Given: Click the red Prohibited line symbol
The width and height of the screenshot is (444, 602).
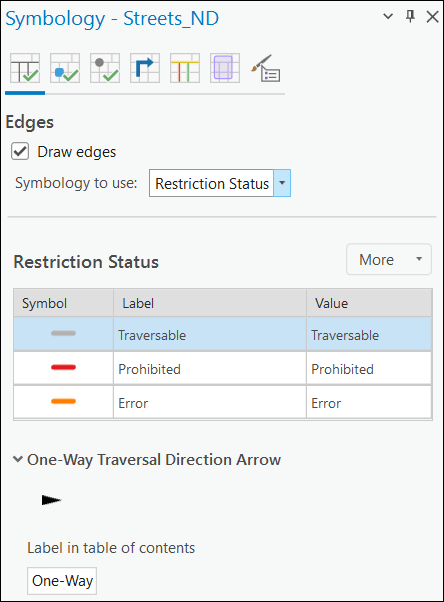Looking at the screenshot, I should [63, 367].
